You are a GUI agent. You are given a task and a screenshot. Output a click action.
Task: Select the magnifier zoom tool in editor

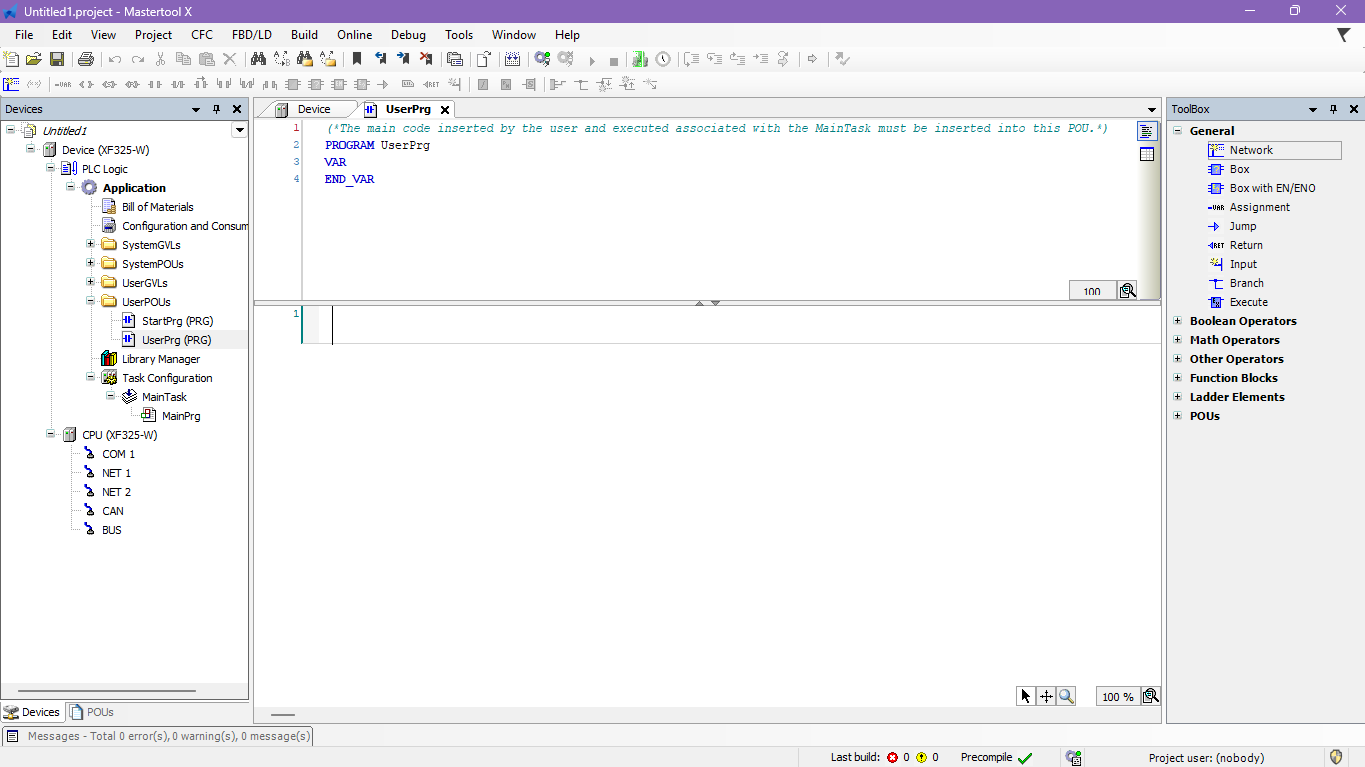[1066, 697]
